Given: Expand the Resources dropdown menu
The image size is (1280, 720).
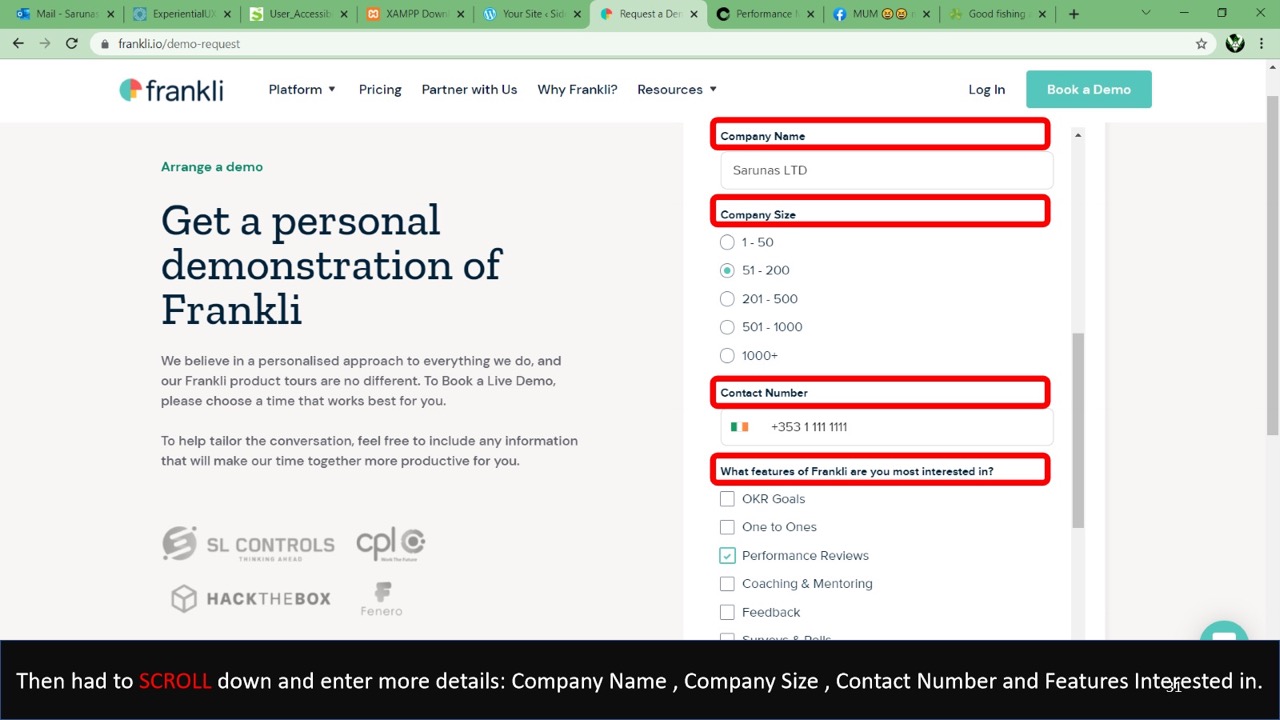Looking at the screenshot, I should click(677, 89).
